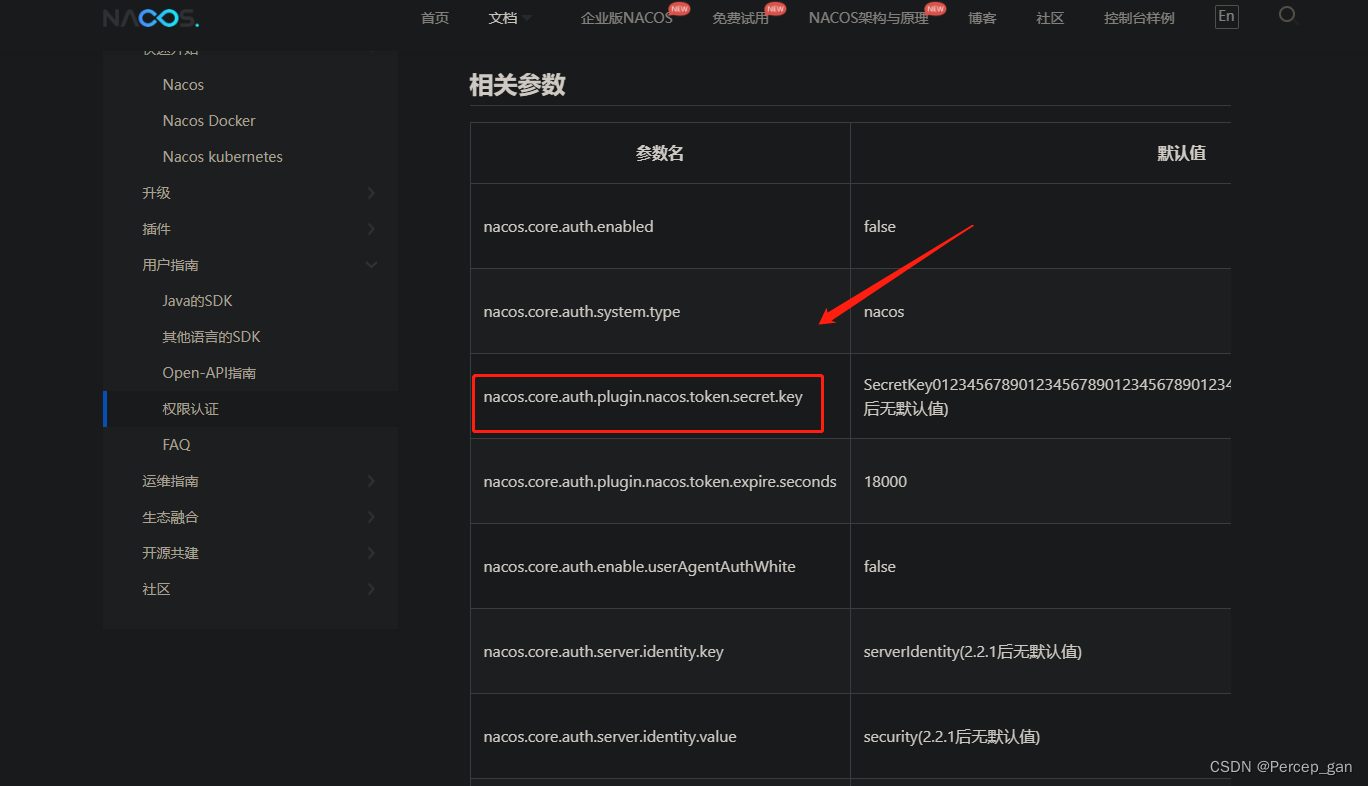
Task: Click the default value 18000 cell
Action: point(1041,481)
